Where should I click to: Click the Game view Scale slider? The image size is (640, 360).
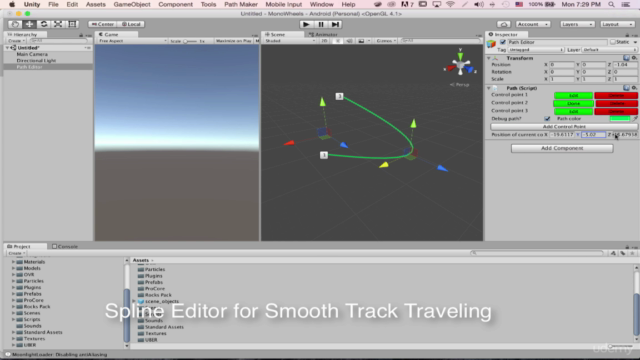190,41
